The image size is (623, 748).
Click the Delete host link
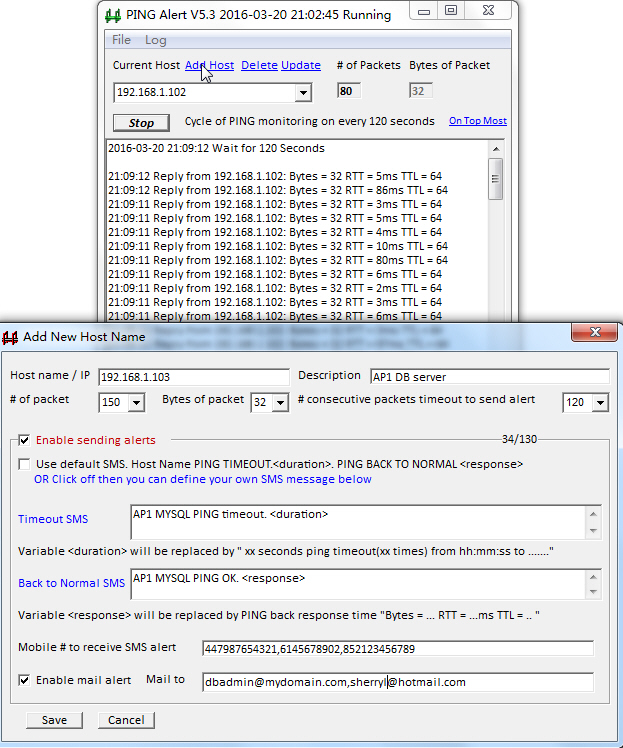259,65
